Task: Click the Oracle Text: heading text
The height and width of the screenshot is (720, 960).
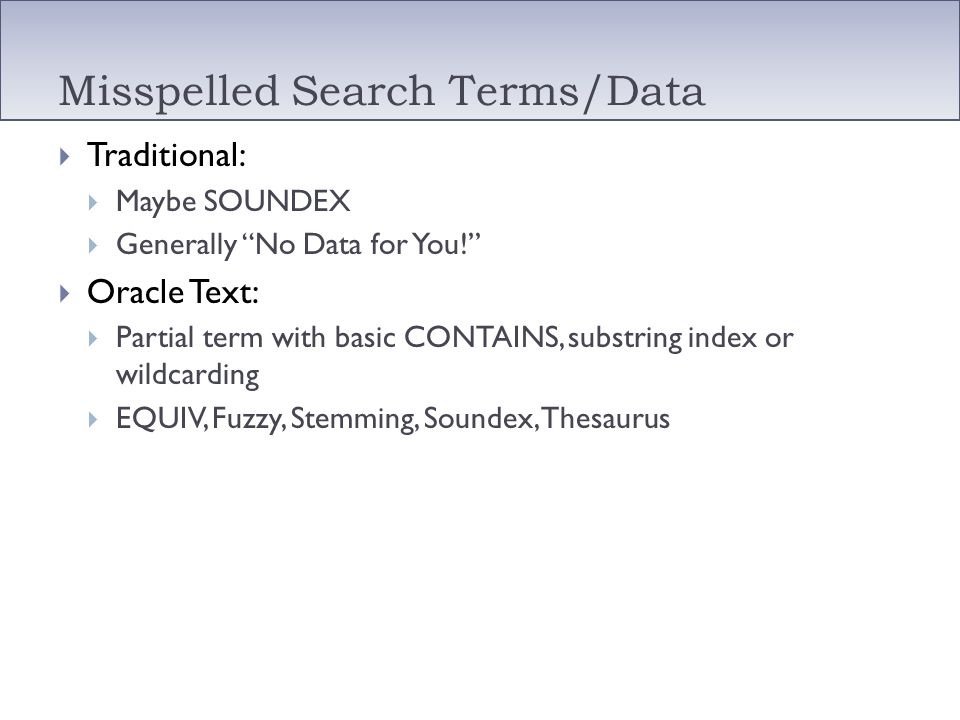Action: 173,292
